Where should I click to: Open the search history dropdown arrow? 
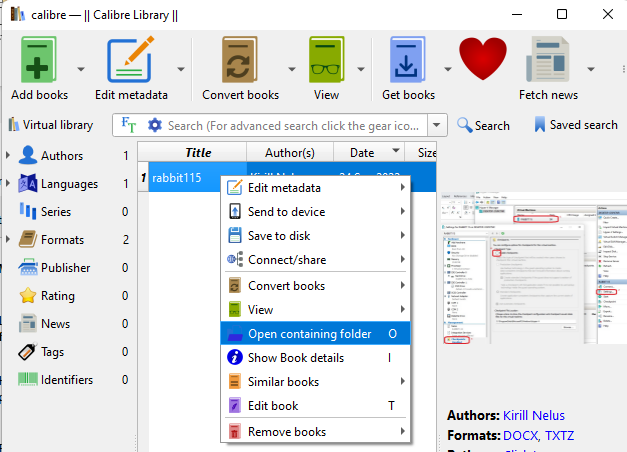(x=437, y=125)
